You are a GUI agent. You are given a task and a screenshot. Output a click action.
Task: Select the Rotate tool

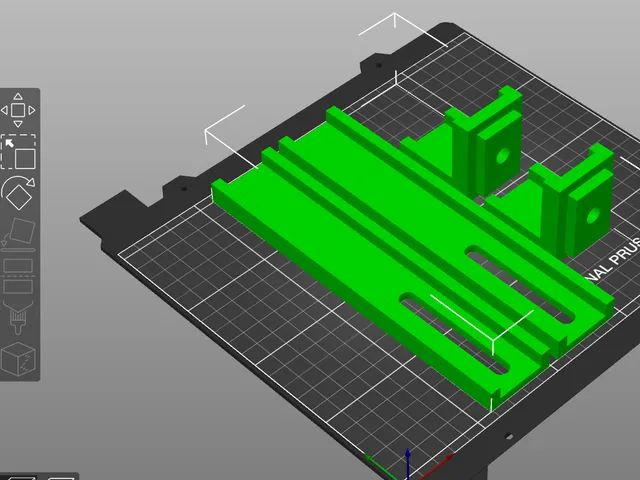(x=18, y=193)
